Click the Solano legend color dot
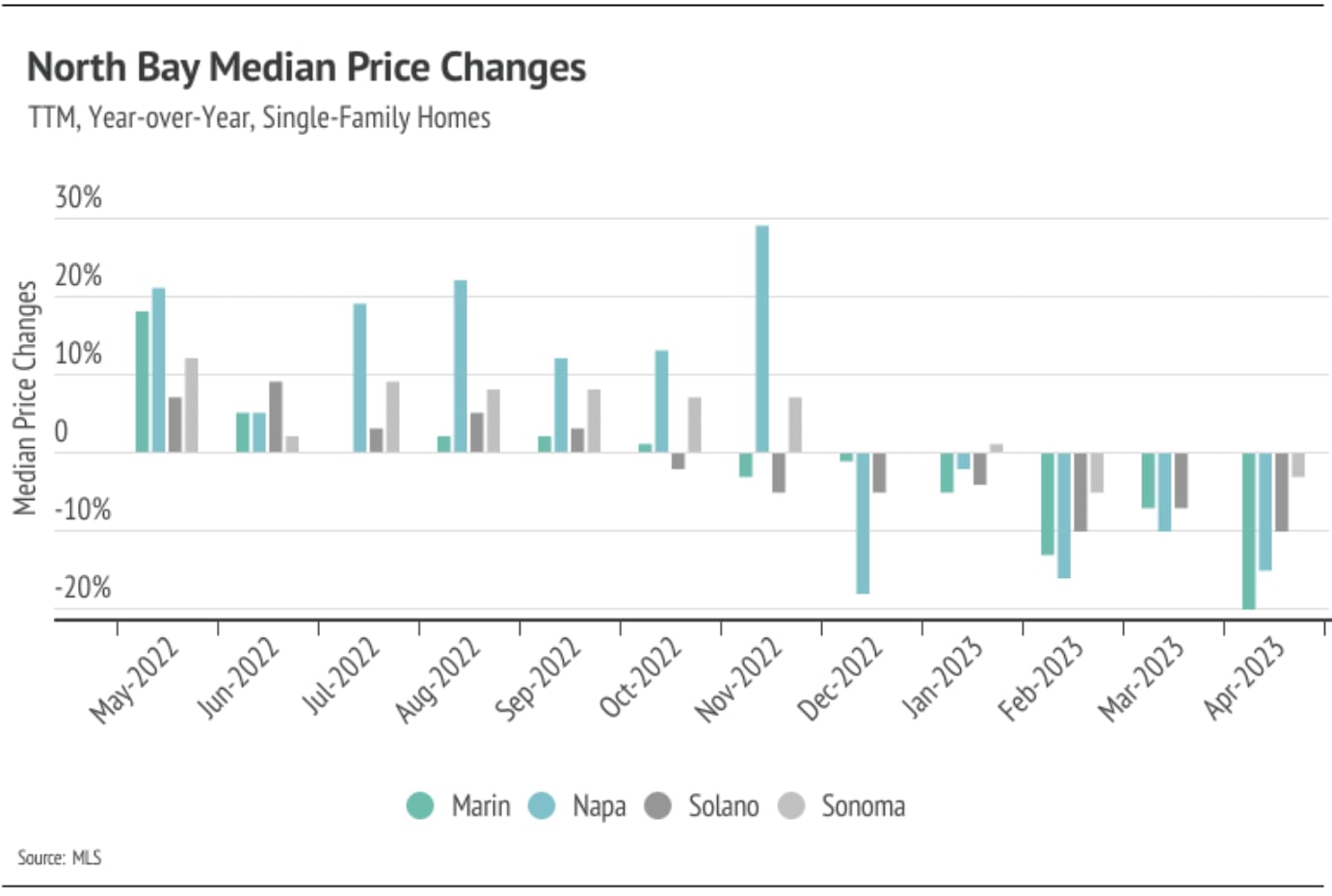The image size is (1332, 896). 658,805
